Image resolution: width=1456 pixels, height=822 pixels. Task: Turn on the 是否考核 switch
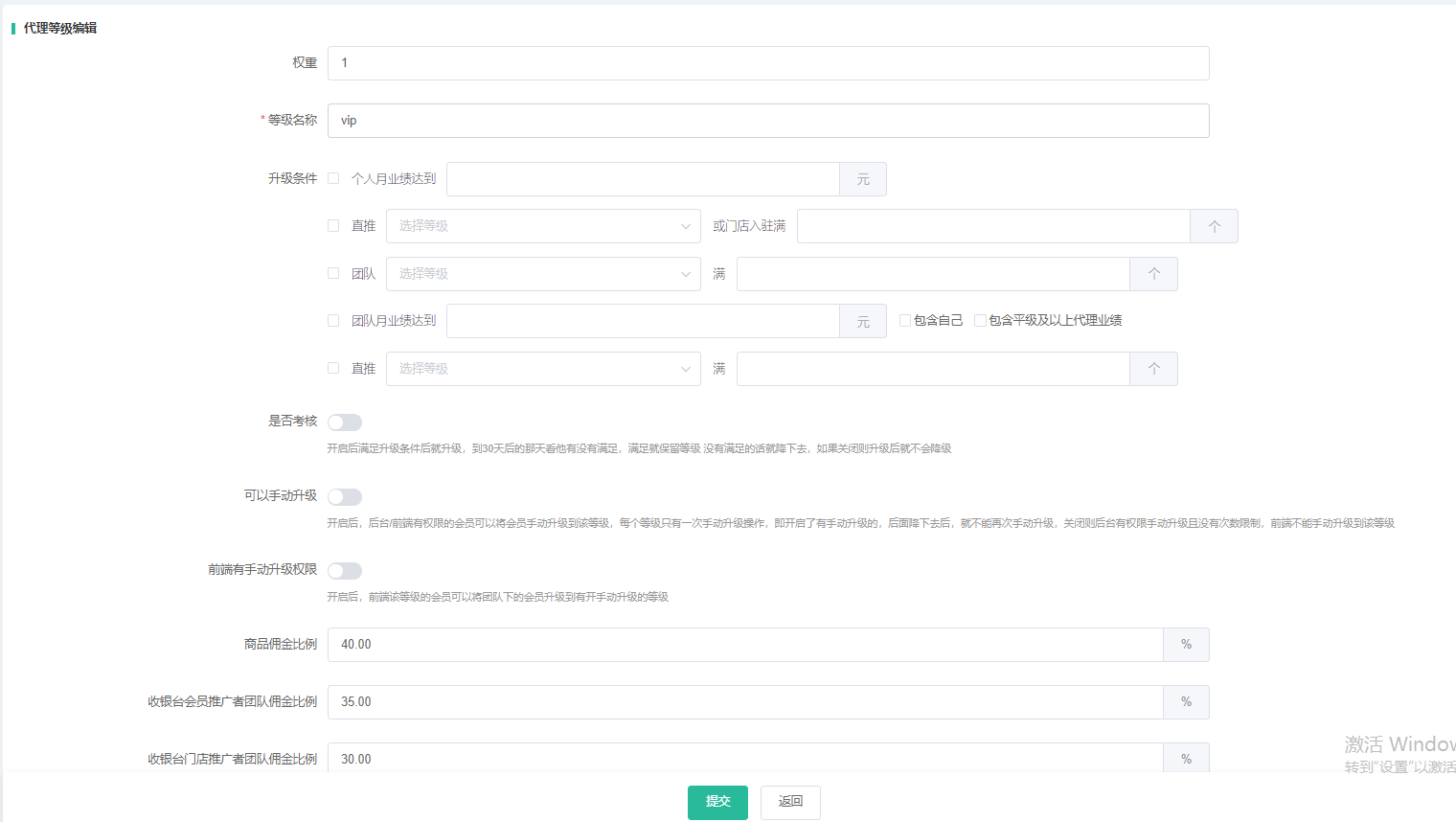[x=345, y=422]
